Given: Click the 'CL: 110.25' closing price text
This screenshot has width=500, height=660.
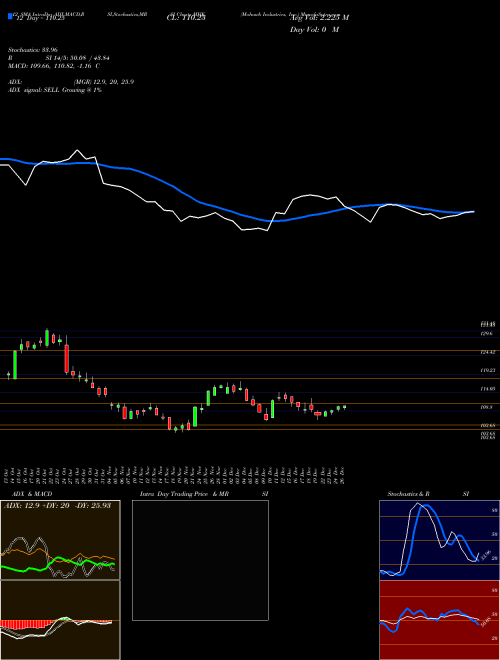Looking at the screenshot, I should click(x=186, y=18).
